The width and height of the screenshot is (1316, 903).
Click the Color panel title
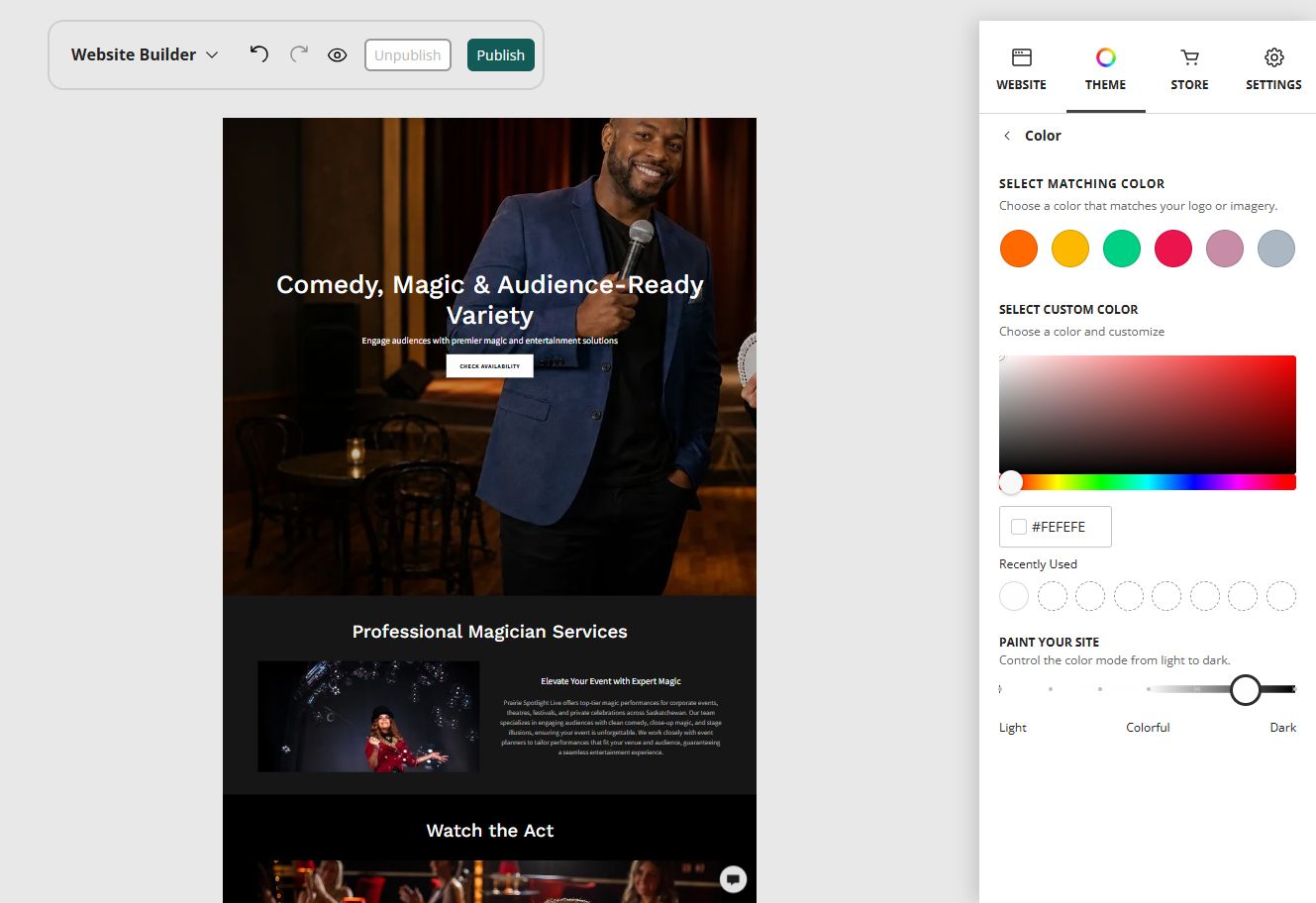coord(1043,136)
